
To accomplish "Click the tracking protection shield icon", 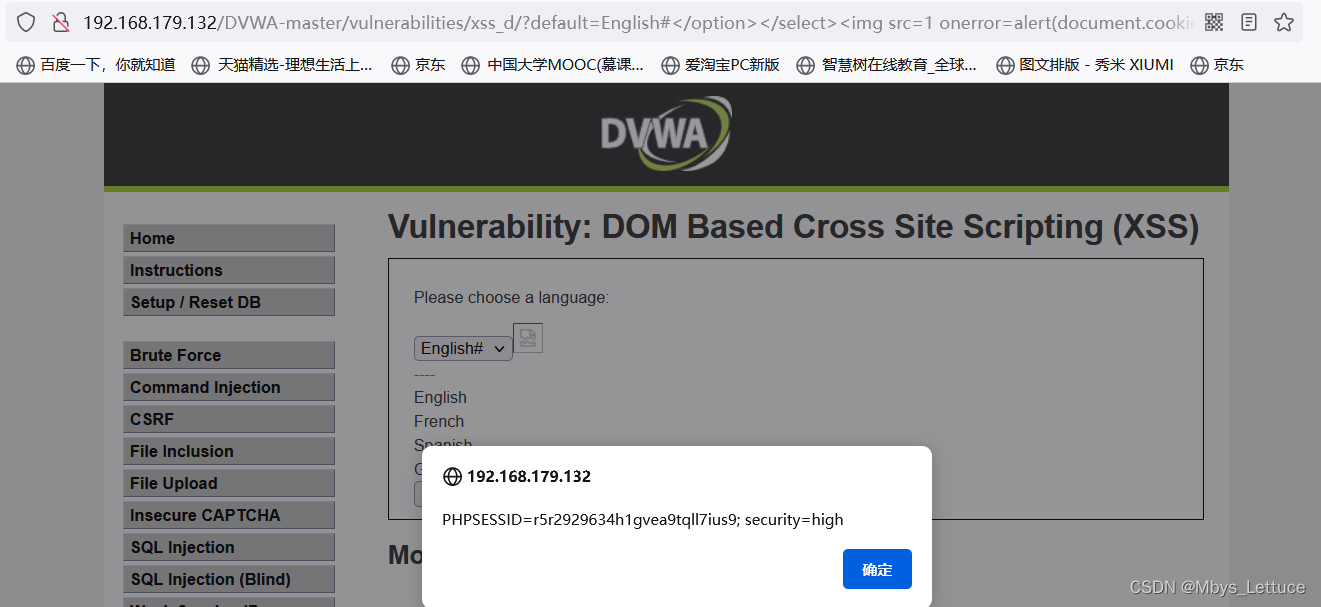I will pos(25,21).
